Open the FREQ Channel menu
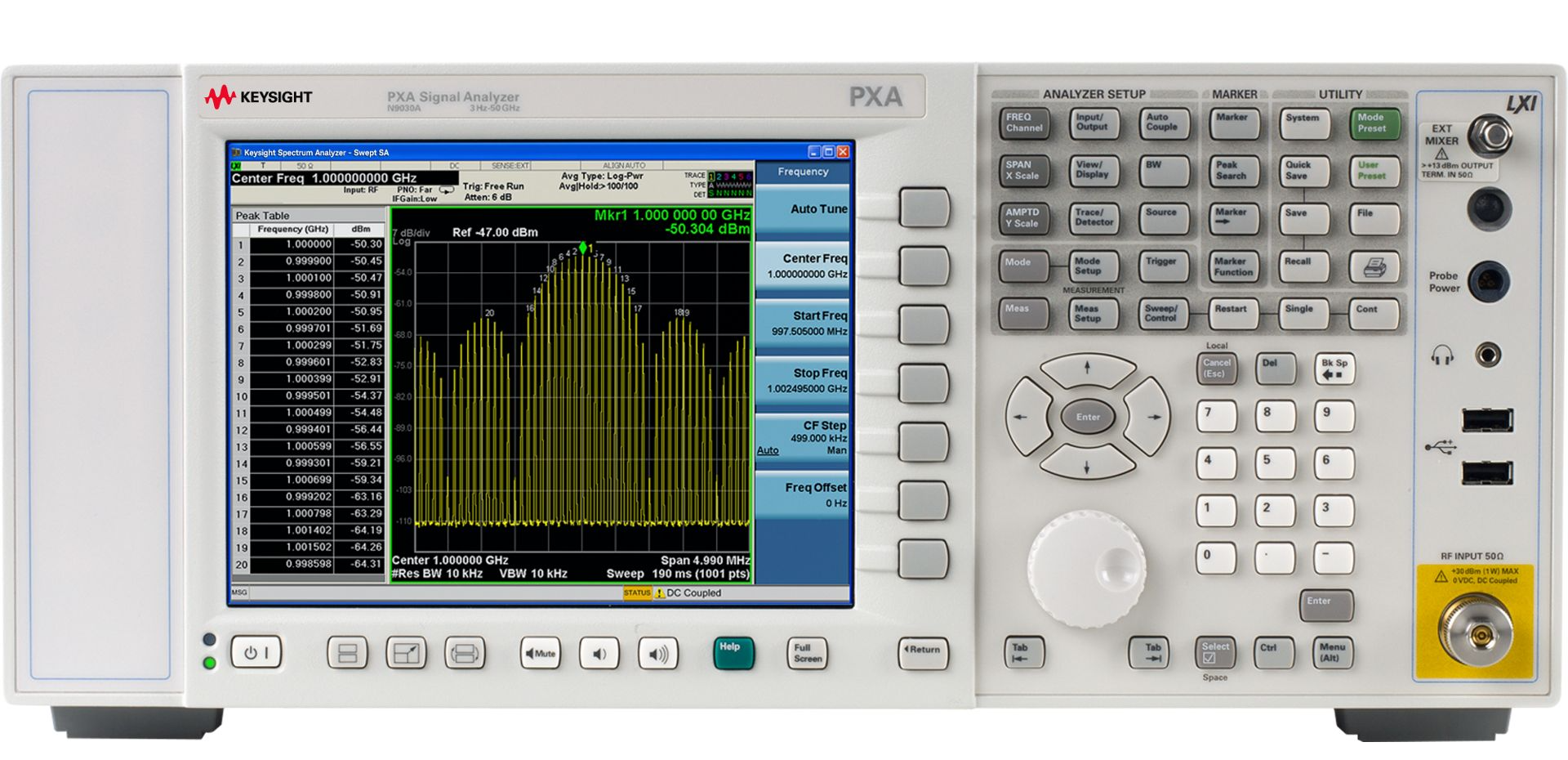Screen dimensions: 1568x760 coord(1023,123)
